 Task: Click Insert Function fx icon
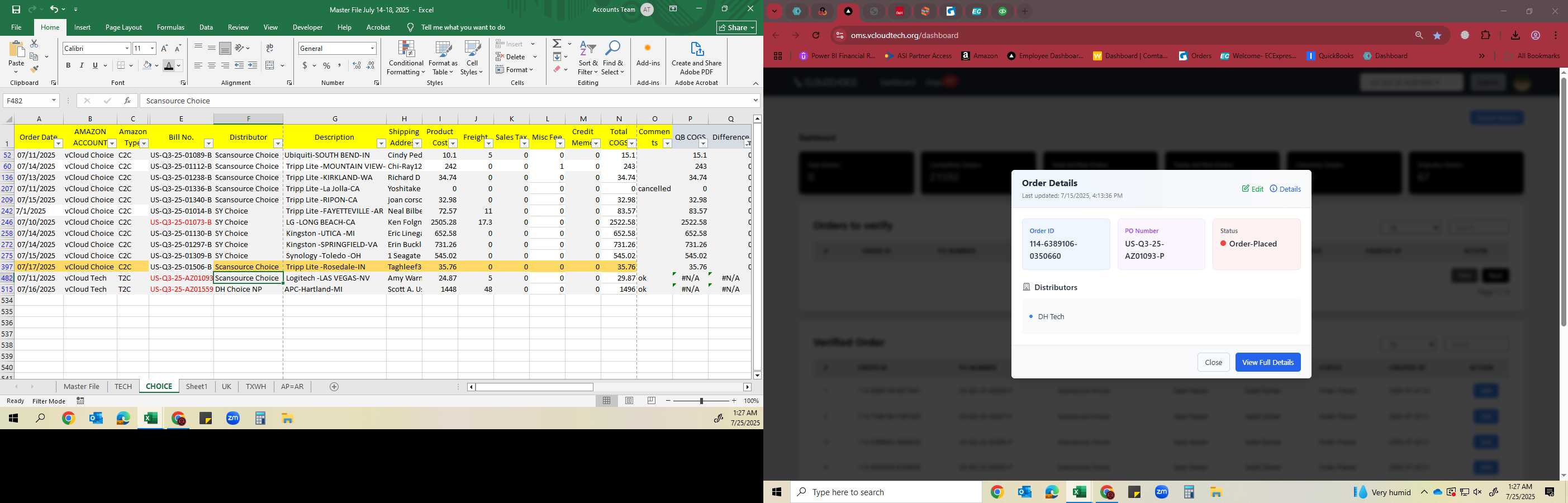pos(127,101)
